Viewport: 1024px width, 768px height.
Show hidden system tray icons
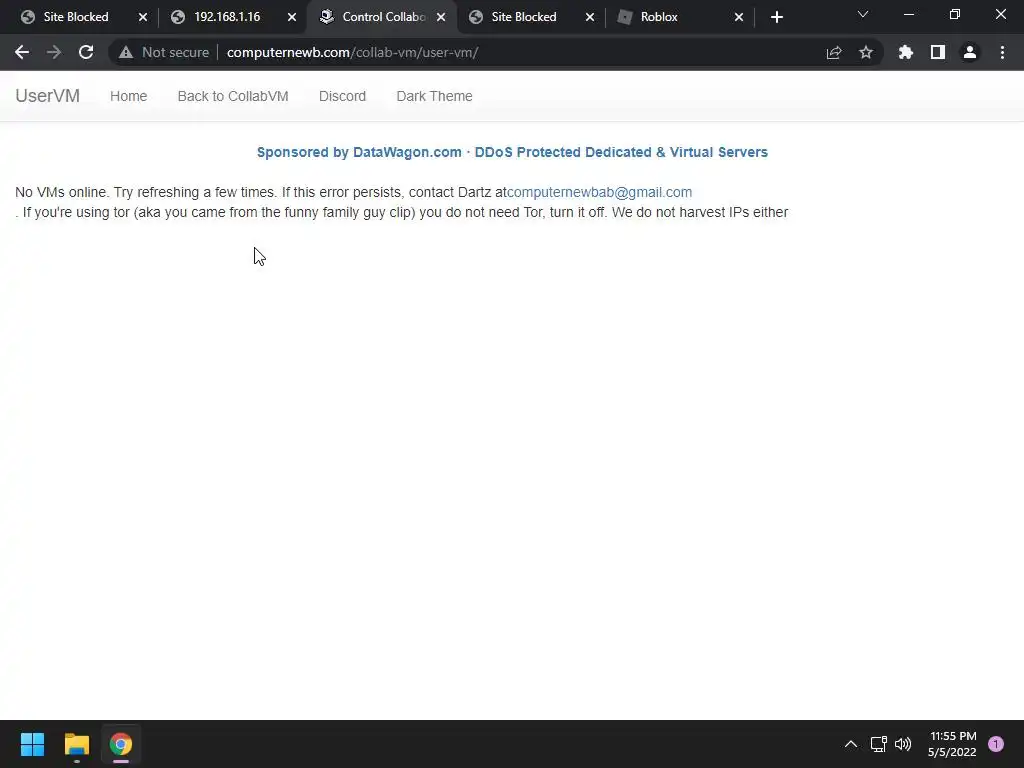(850, 744)
